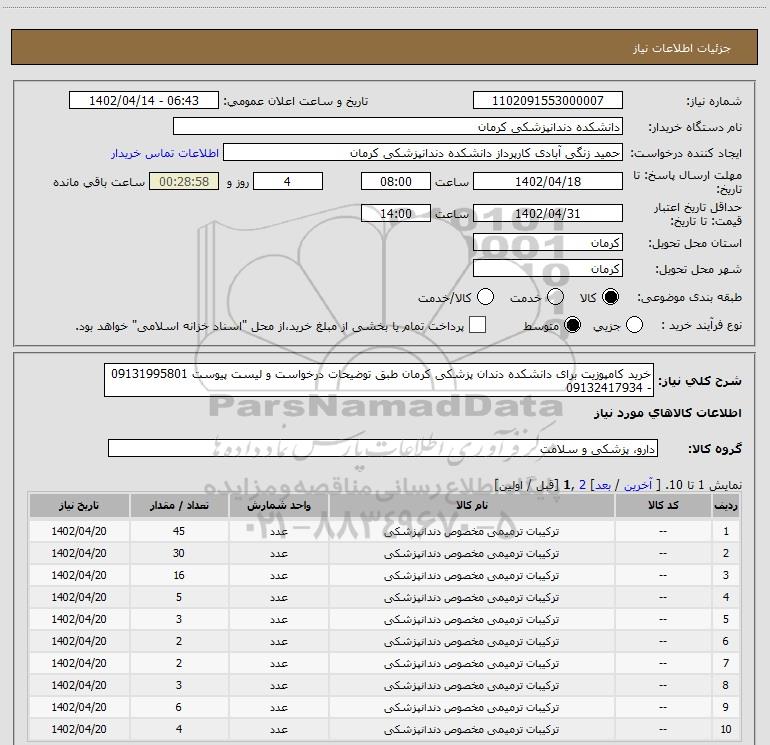Click the delivery city field شهر
Image resolution: width=770 pixels, height=745 pixels.
(x=548, y=268)
